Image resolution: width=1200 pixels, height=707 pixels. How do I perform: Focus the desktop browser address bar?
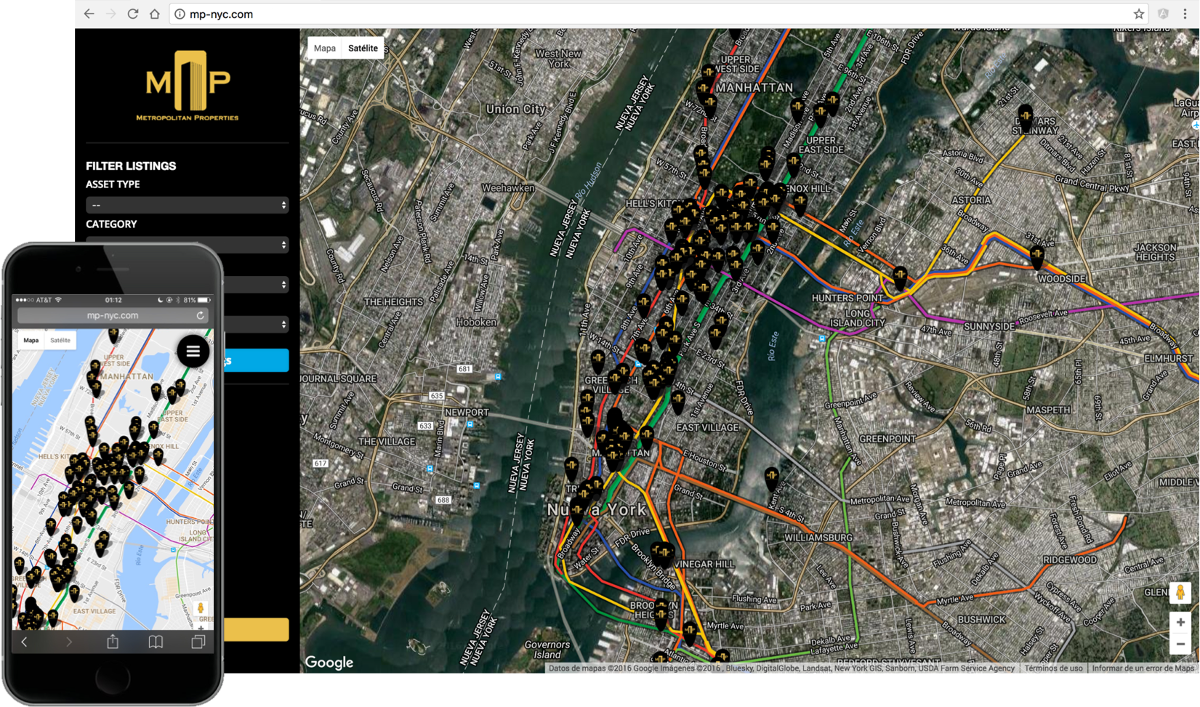(660, 14)
